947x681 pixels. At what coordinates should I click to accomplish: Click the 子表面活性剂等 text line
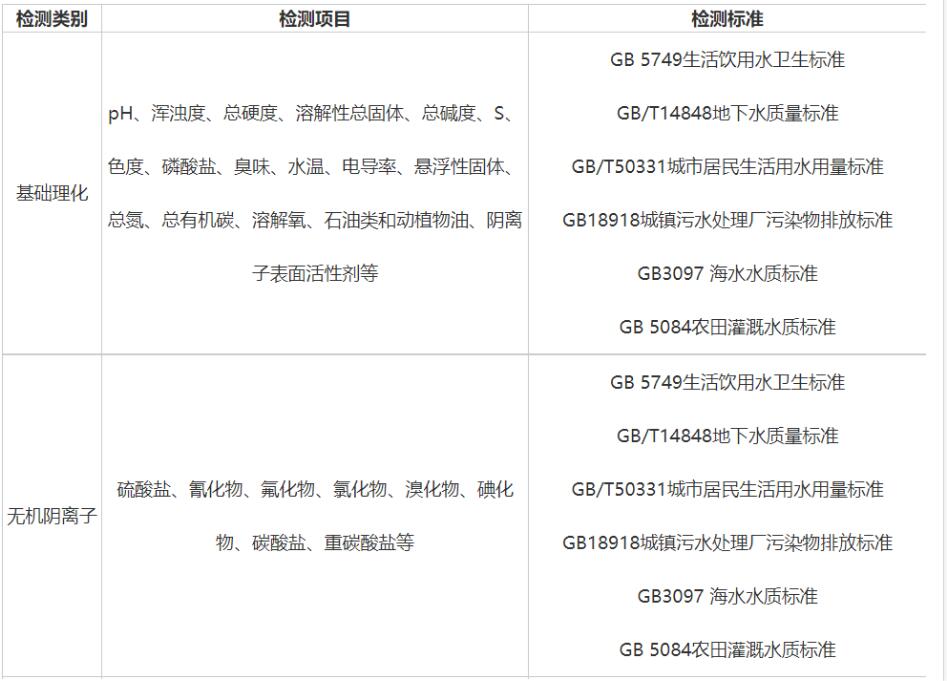[314, 274]
